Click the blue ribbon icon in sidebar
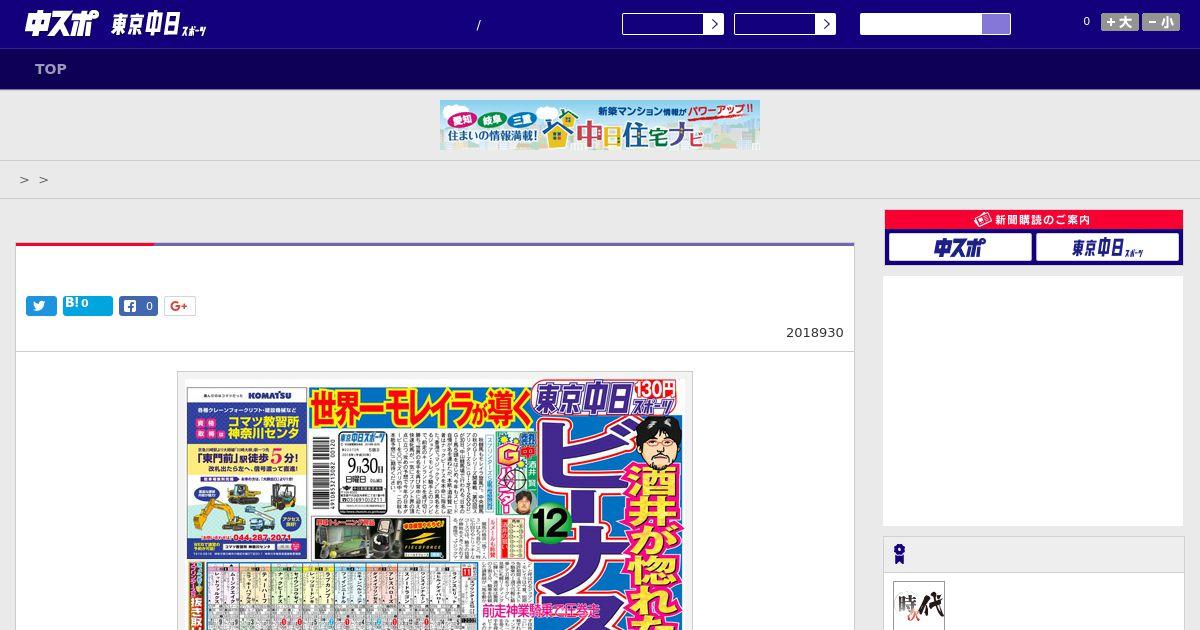1200x630 pixels. point(900,554)
